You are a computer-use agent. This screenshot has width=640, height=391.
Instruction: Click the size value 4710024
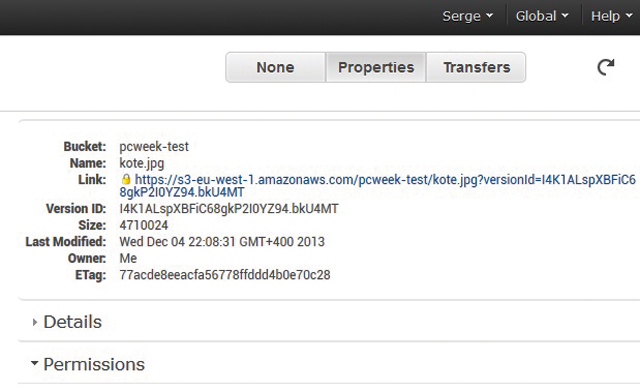pyautogui.click(x=144, y=225)
